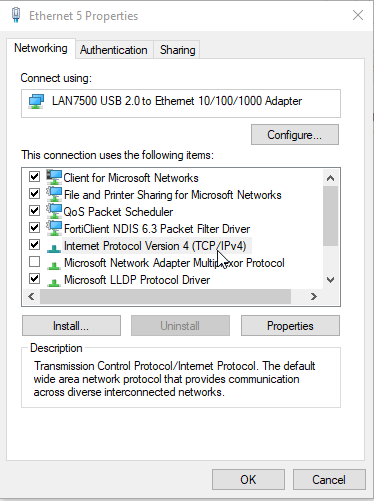Click the Configure... button
Screen dimensions: 374x501
pos(295,135)
